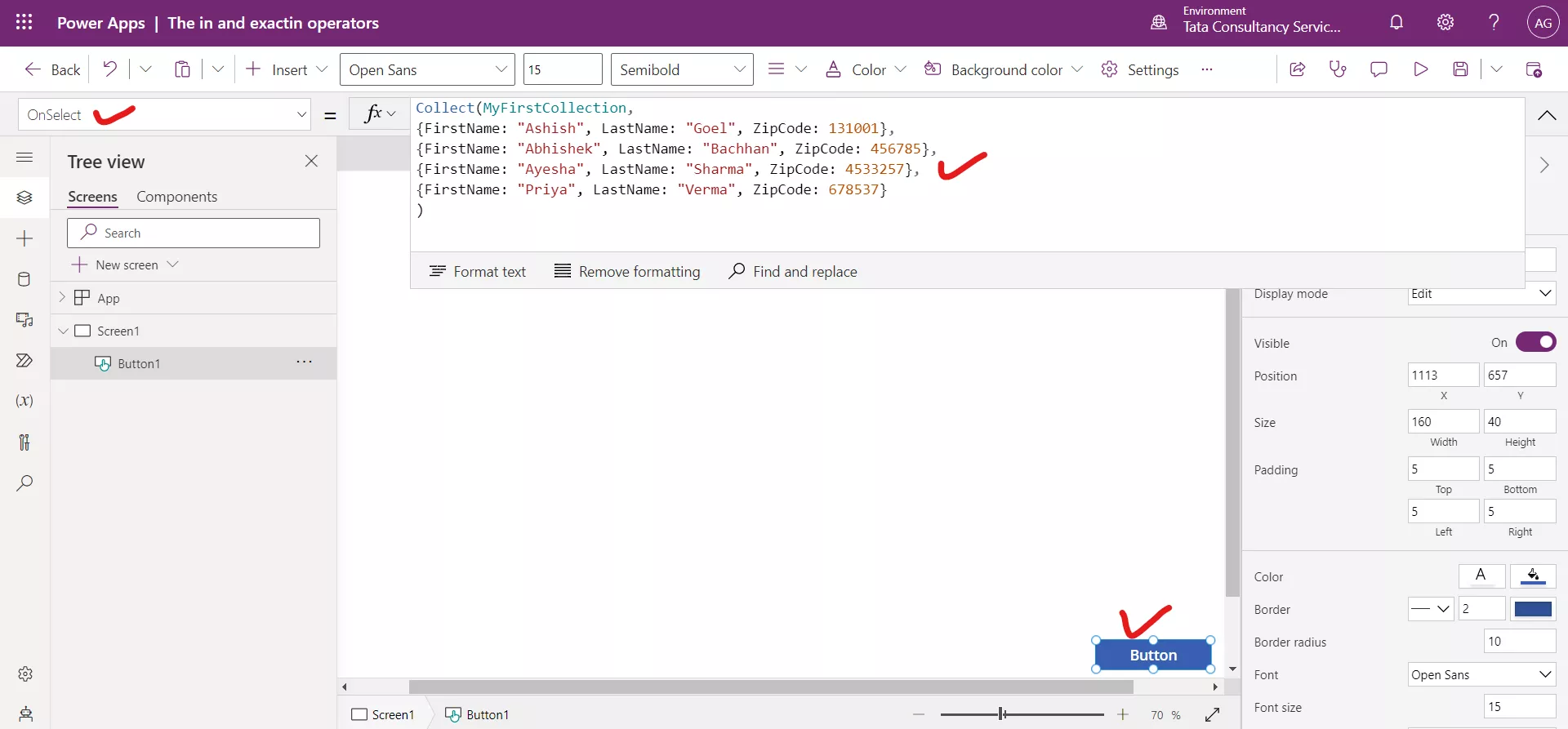
Task: Toggle the hamburger navigation menu
Action: coord(24,157)
